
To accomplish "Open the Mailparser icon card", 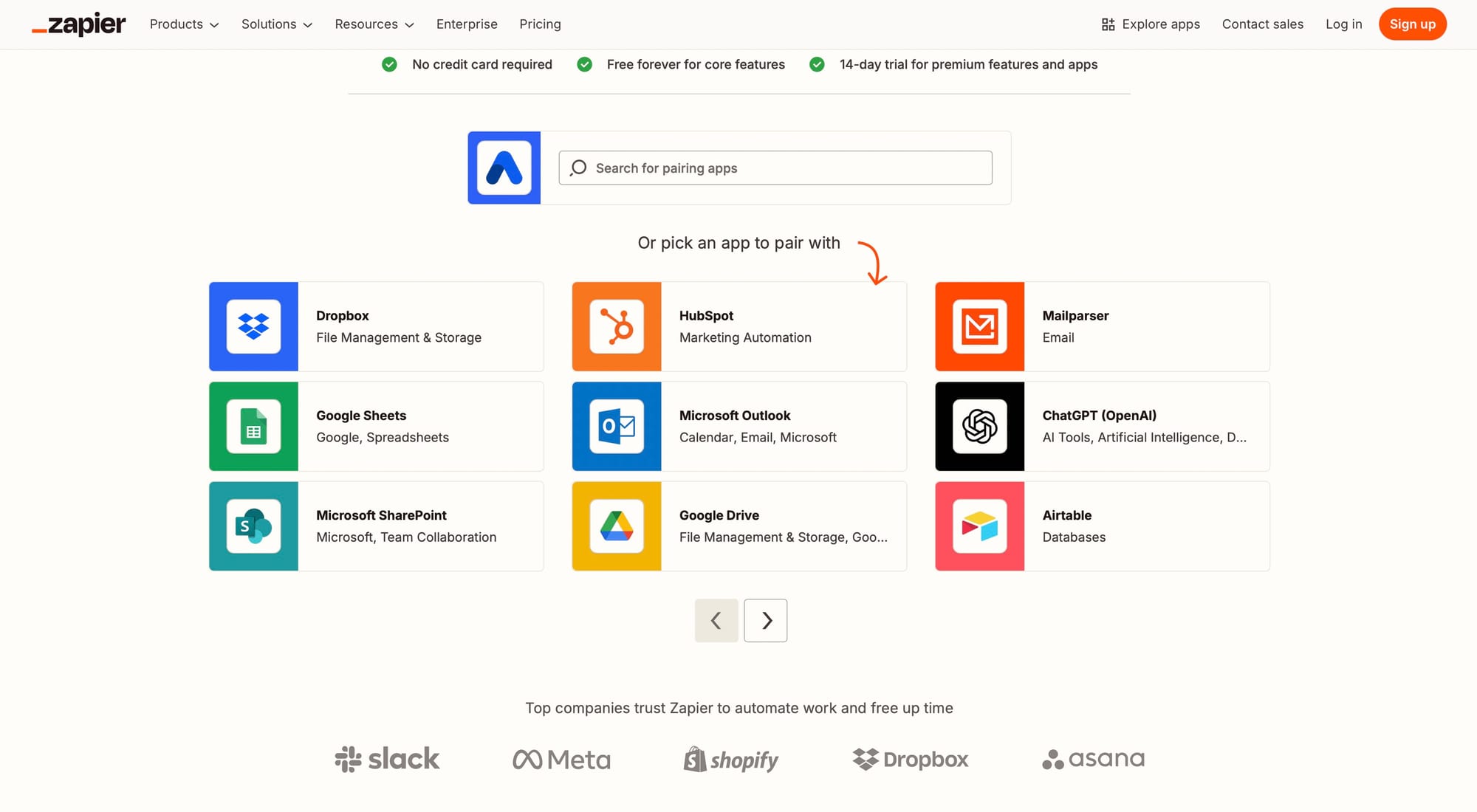I will point(979,326).
